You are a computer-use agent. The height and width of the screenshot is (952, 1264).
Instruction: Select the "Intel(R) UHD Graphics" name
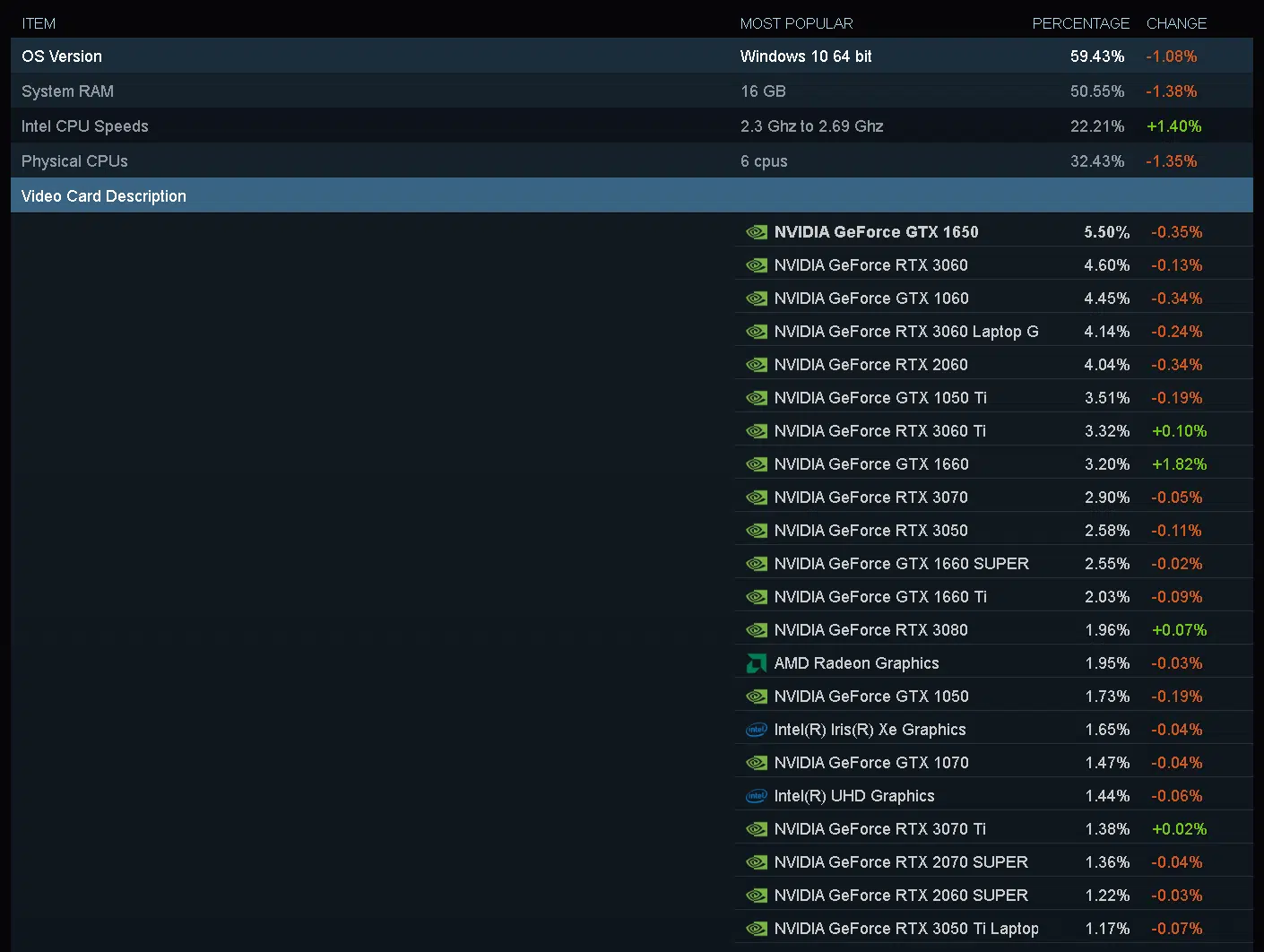coord(854,796)
